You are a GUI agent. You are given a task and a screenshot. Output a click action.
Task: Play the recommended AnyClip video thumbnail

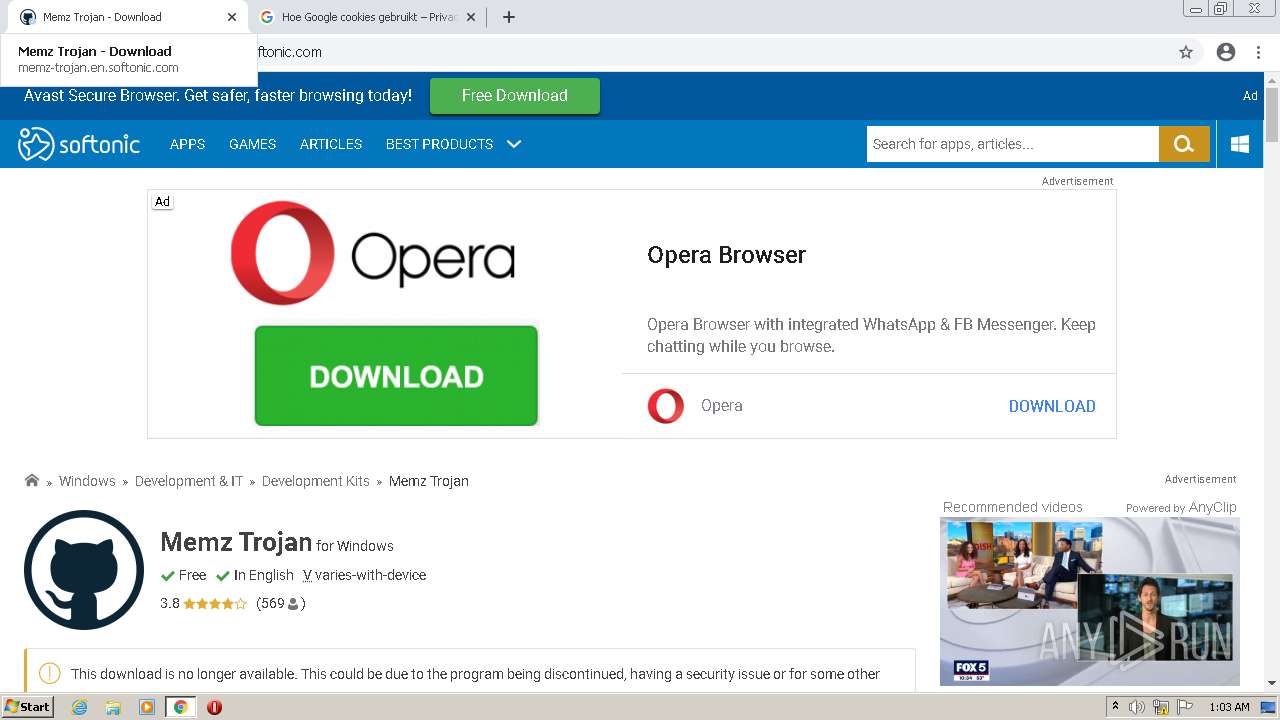[x=1090, y=602]
